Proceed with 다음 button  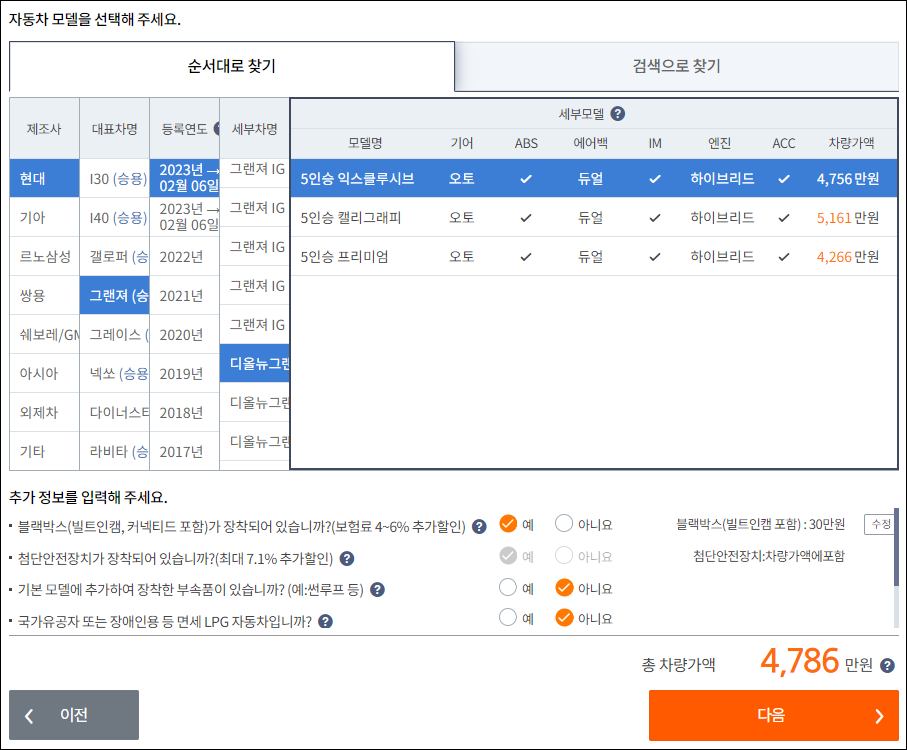(774, 715)
